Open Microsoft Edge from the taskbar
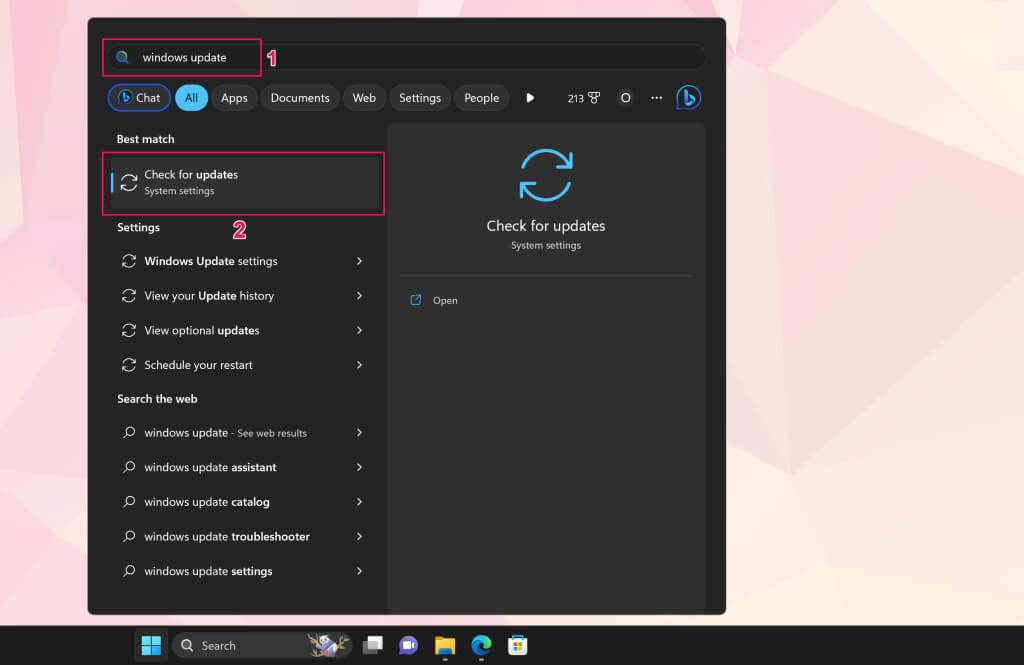This screenshot has height=665, width=1024. click(x=481, y=645)
